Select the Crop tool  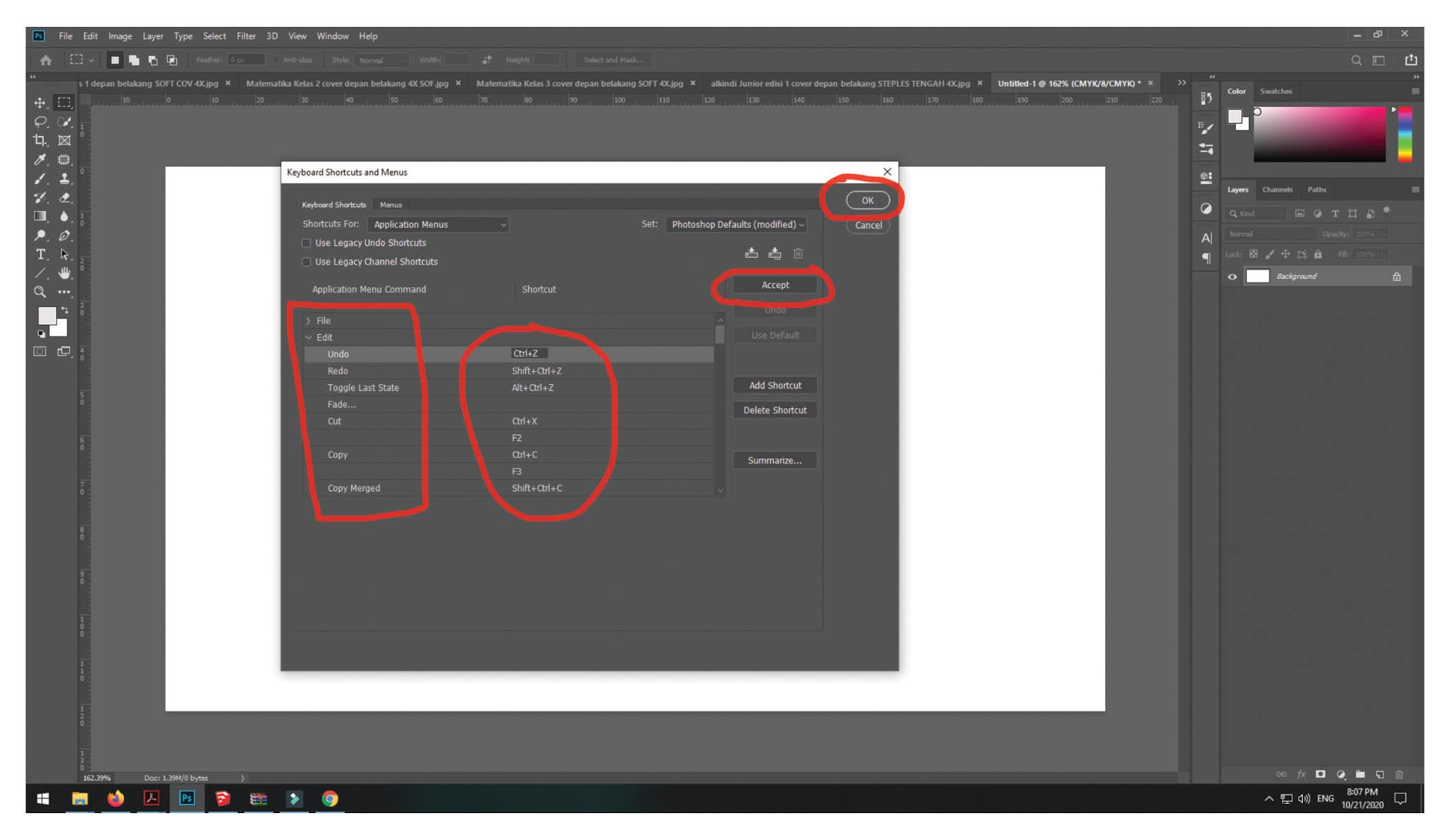point(40,140)
